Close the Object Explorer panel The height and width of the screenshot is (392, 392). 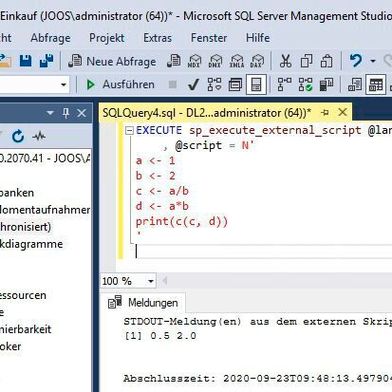click(82, 113)
